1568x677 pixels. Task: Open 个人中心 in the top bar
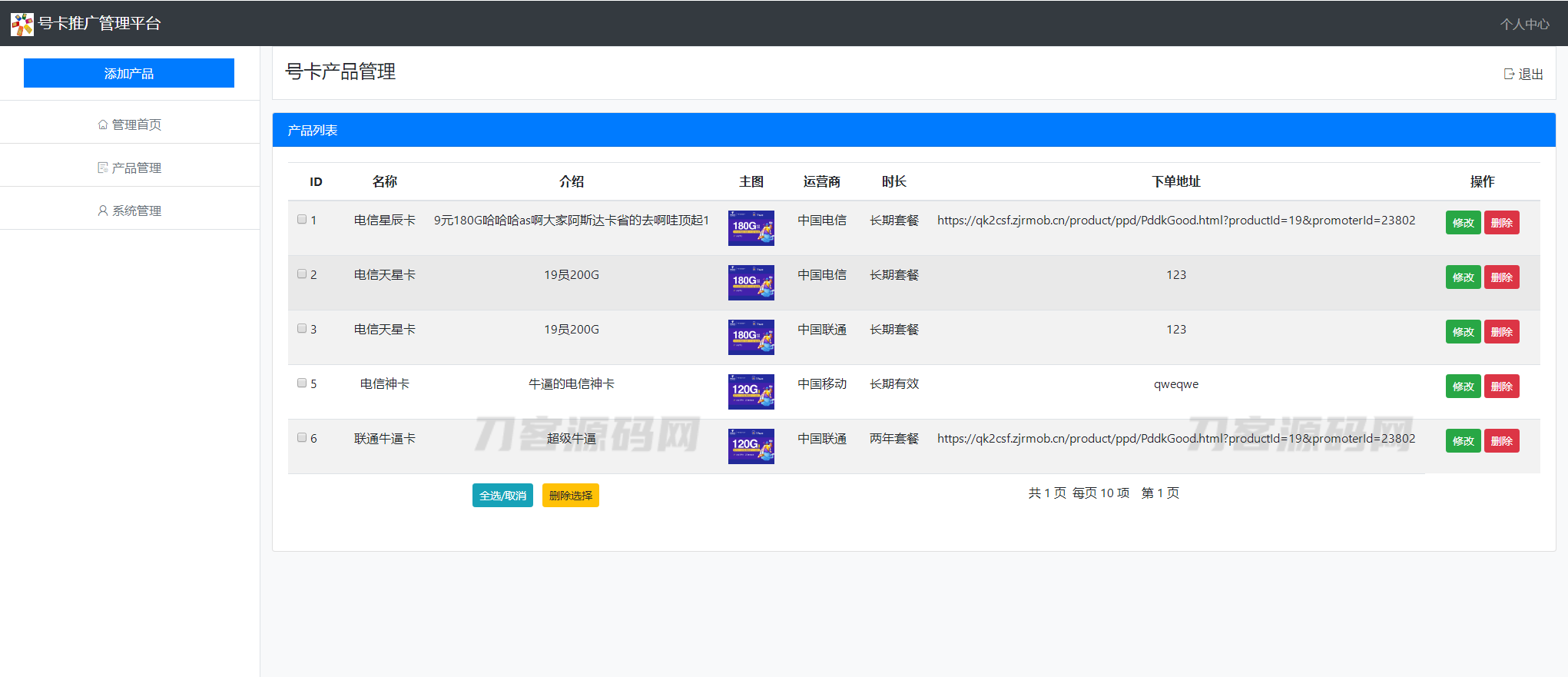[1524, 24]
